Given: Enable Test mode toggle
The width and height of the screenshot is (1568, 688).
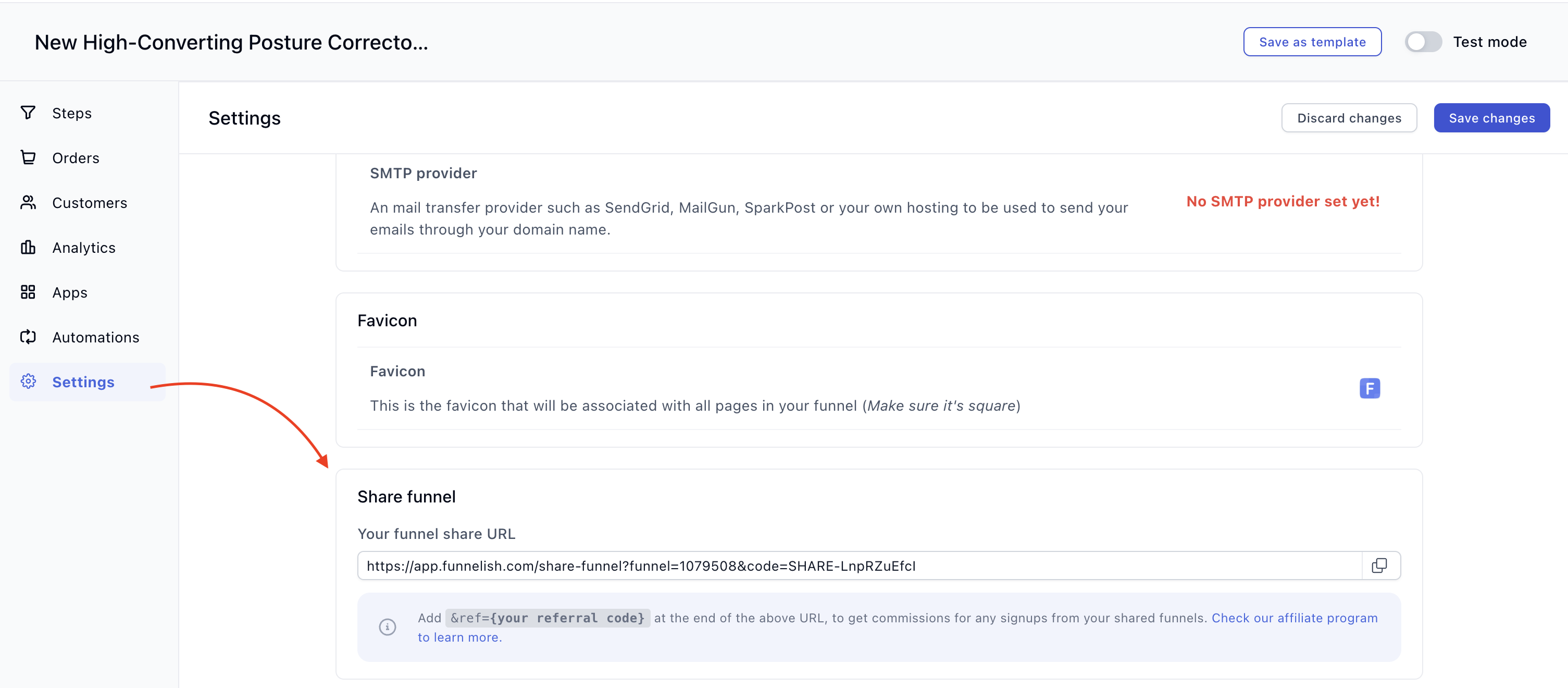Looking at the screenshot, I should [x=1422, y=42].
